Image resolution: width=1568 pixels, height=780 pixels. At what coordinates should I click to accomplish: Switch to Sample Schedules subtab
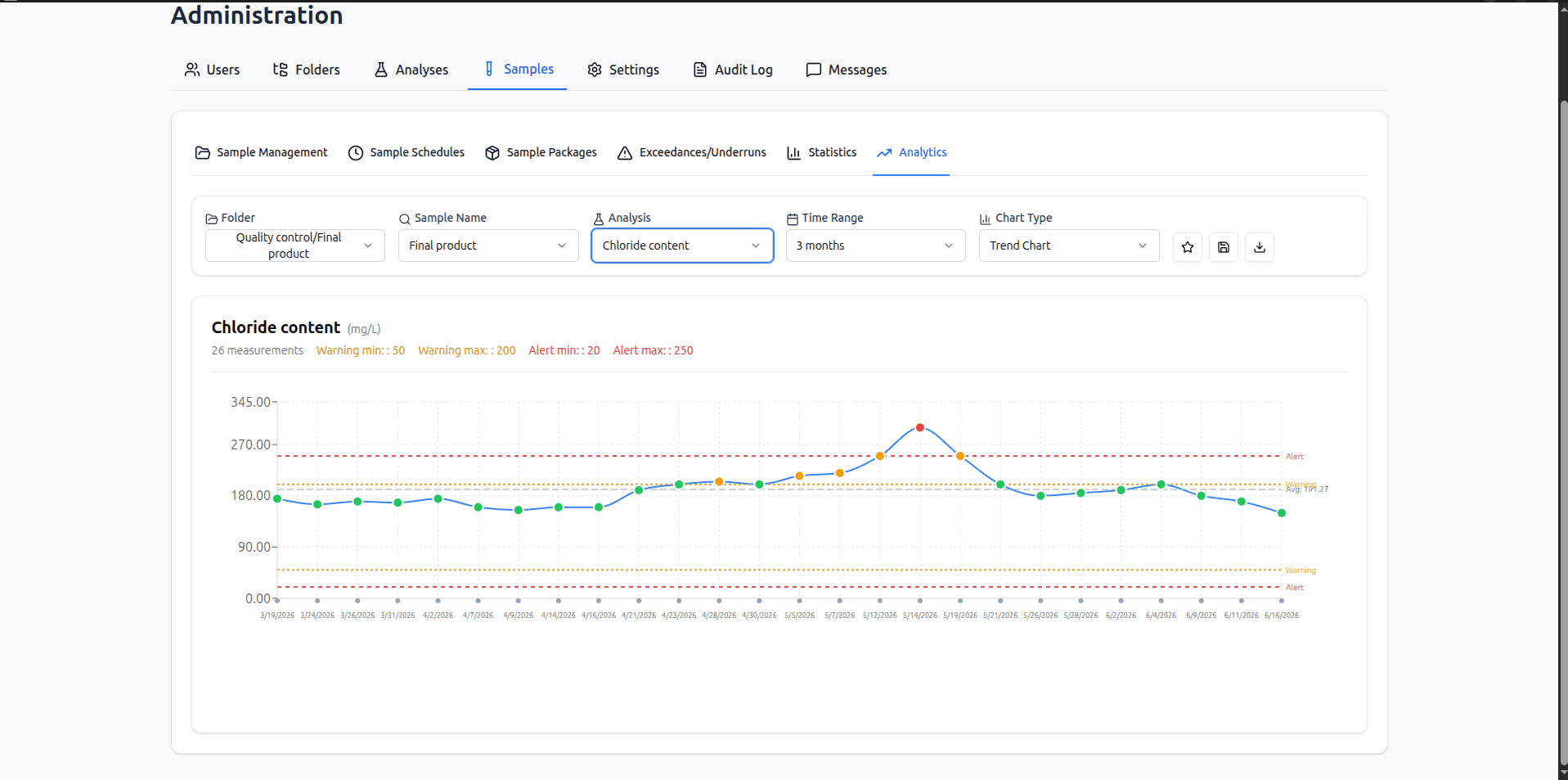[x=407, y=152]
